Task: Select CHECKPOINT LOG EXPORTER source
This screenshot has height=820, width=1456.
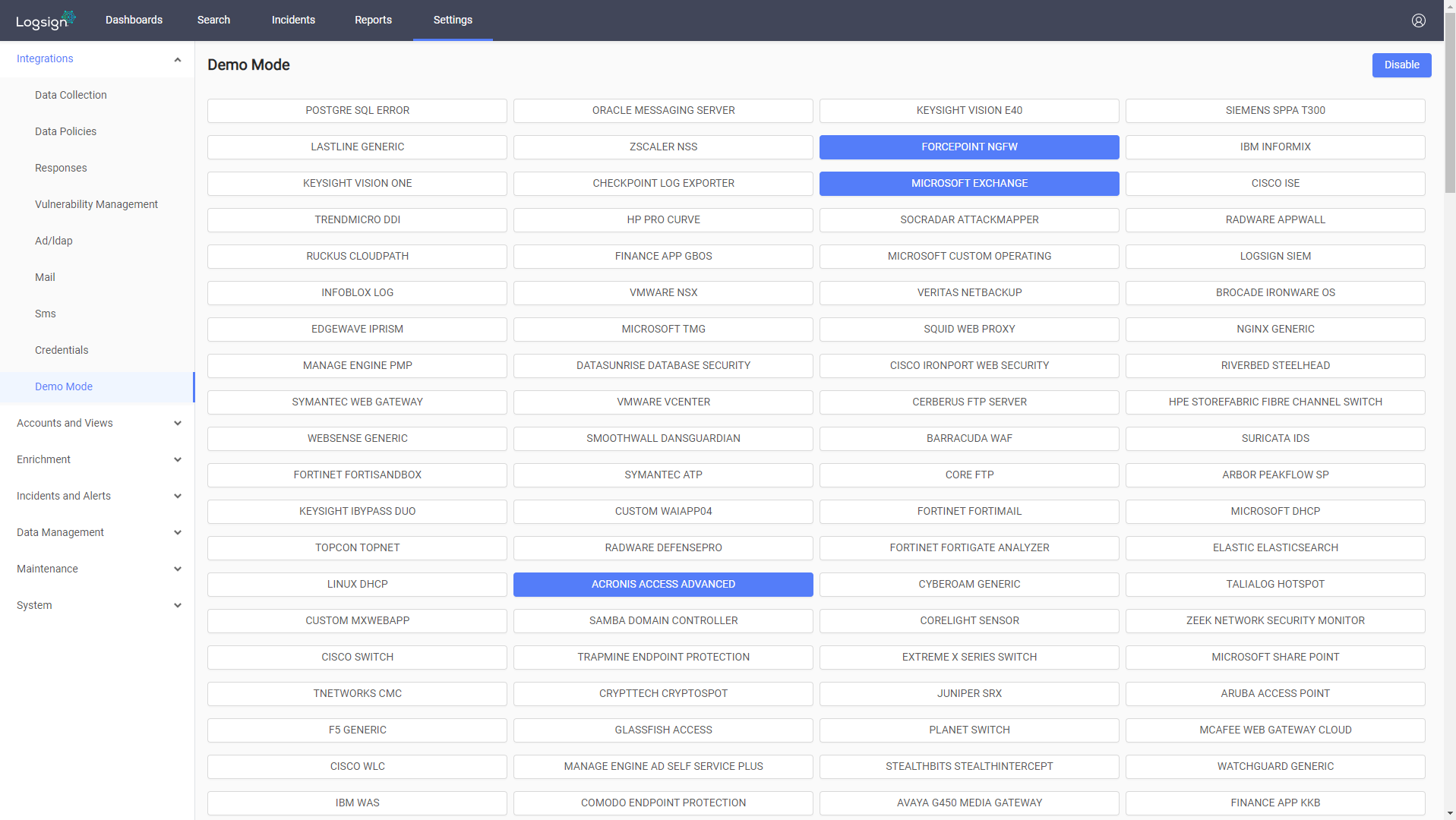Action: click(663, 184)
